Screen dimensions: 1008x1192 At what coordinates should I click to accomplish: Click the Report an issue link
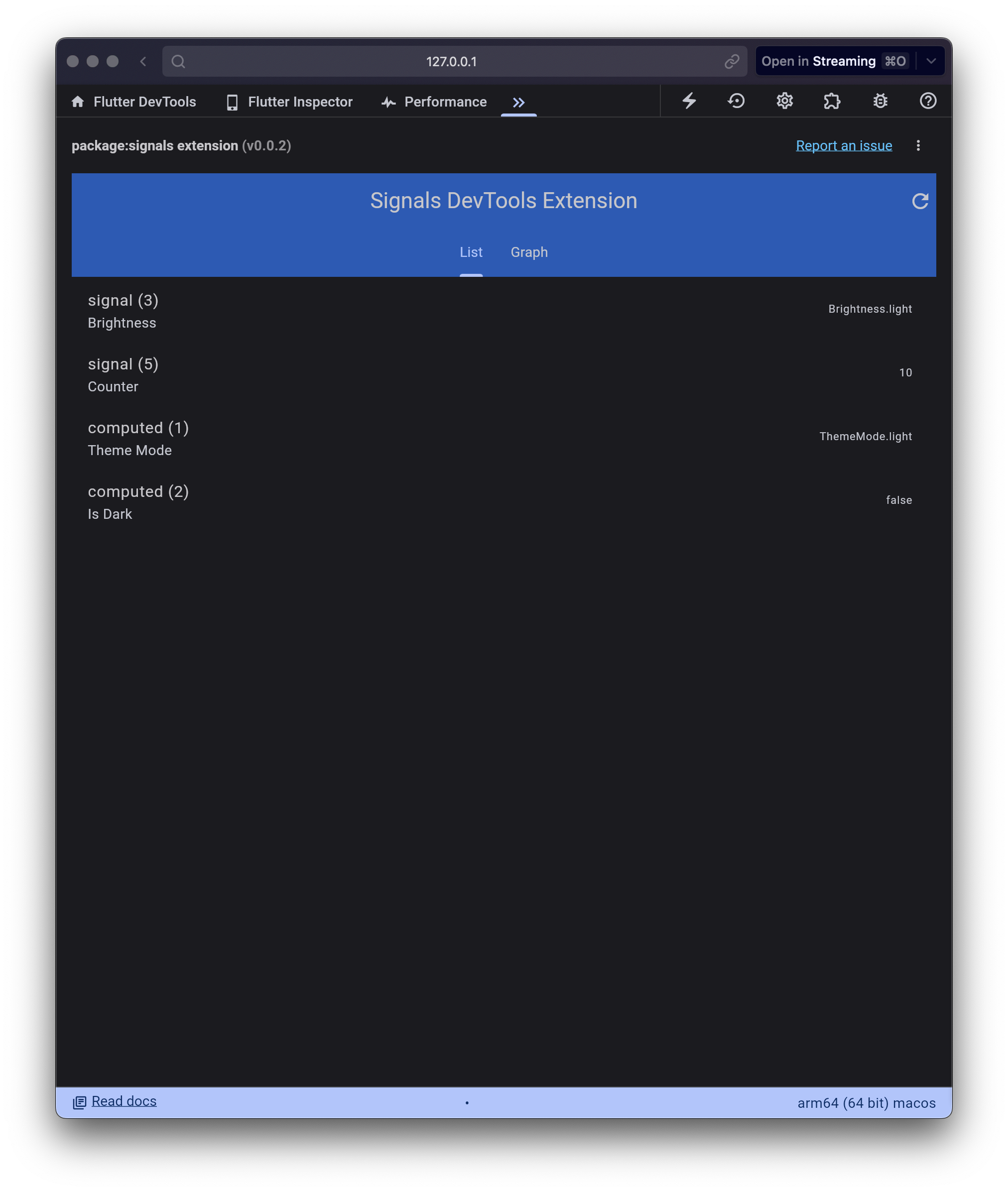pos(844,146)
